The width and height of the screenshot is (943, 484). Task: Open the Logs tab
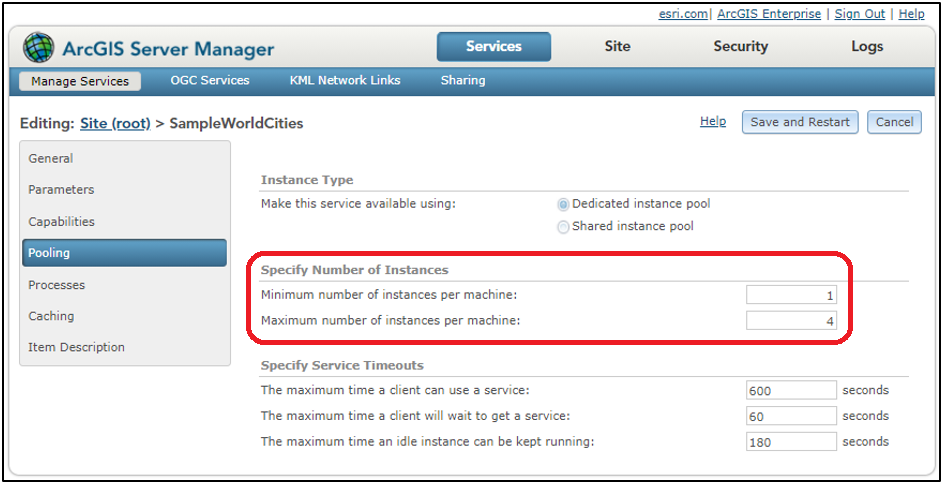867,47
